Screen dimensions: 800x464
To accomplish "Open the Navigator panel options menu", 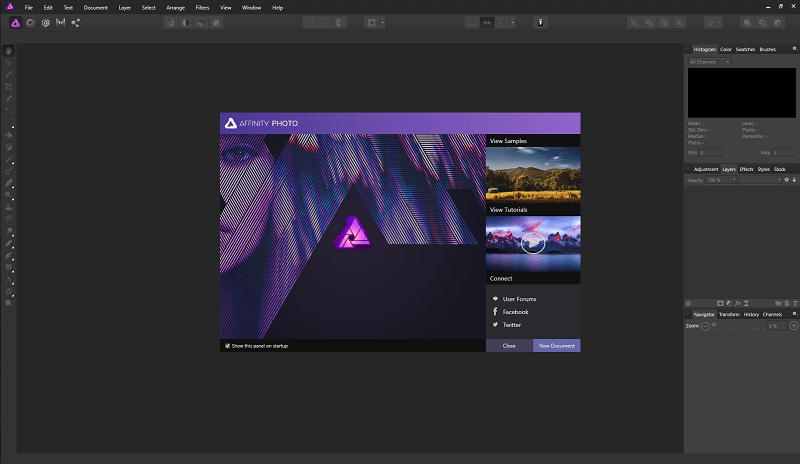I will click(794, 314).
